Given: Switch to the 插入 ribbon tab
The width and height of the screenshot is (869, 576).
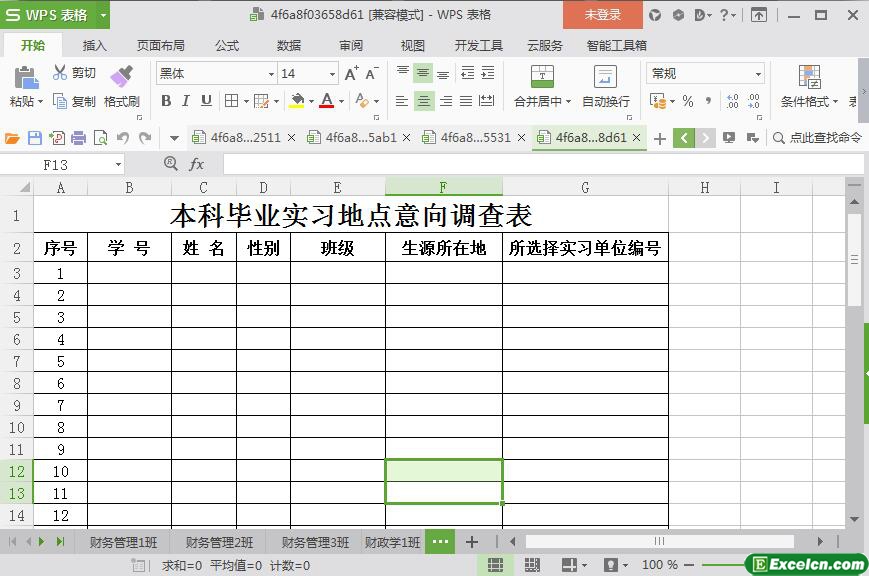Looking at the screenshot, I should tap(94, 45).
